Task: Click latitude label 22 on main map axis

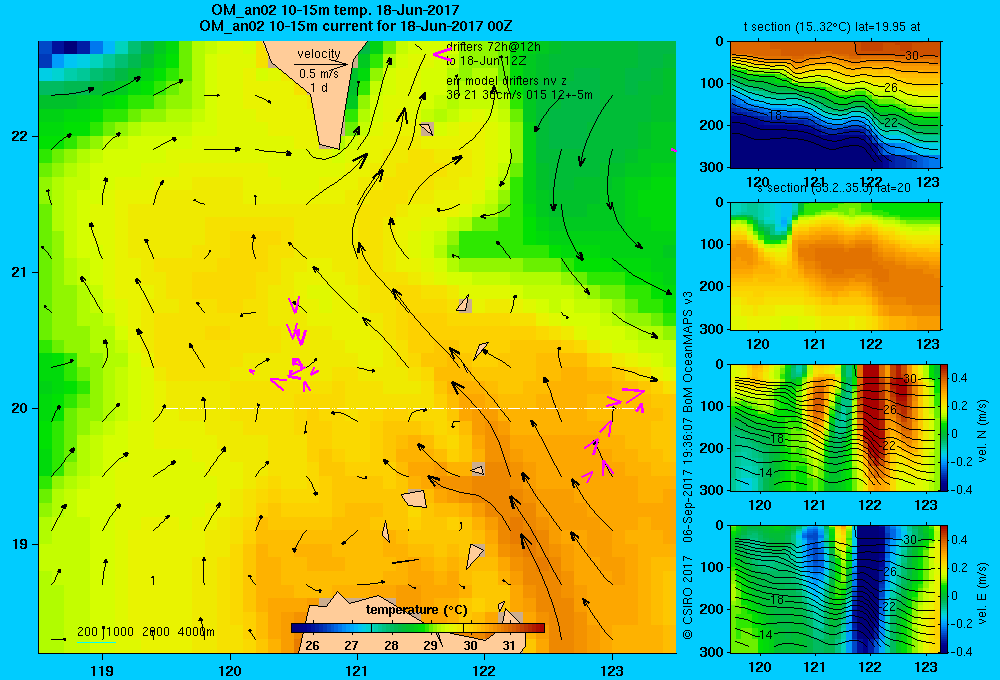Action: (x=20, y=137)
